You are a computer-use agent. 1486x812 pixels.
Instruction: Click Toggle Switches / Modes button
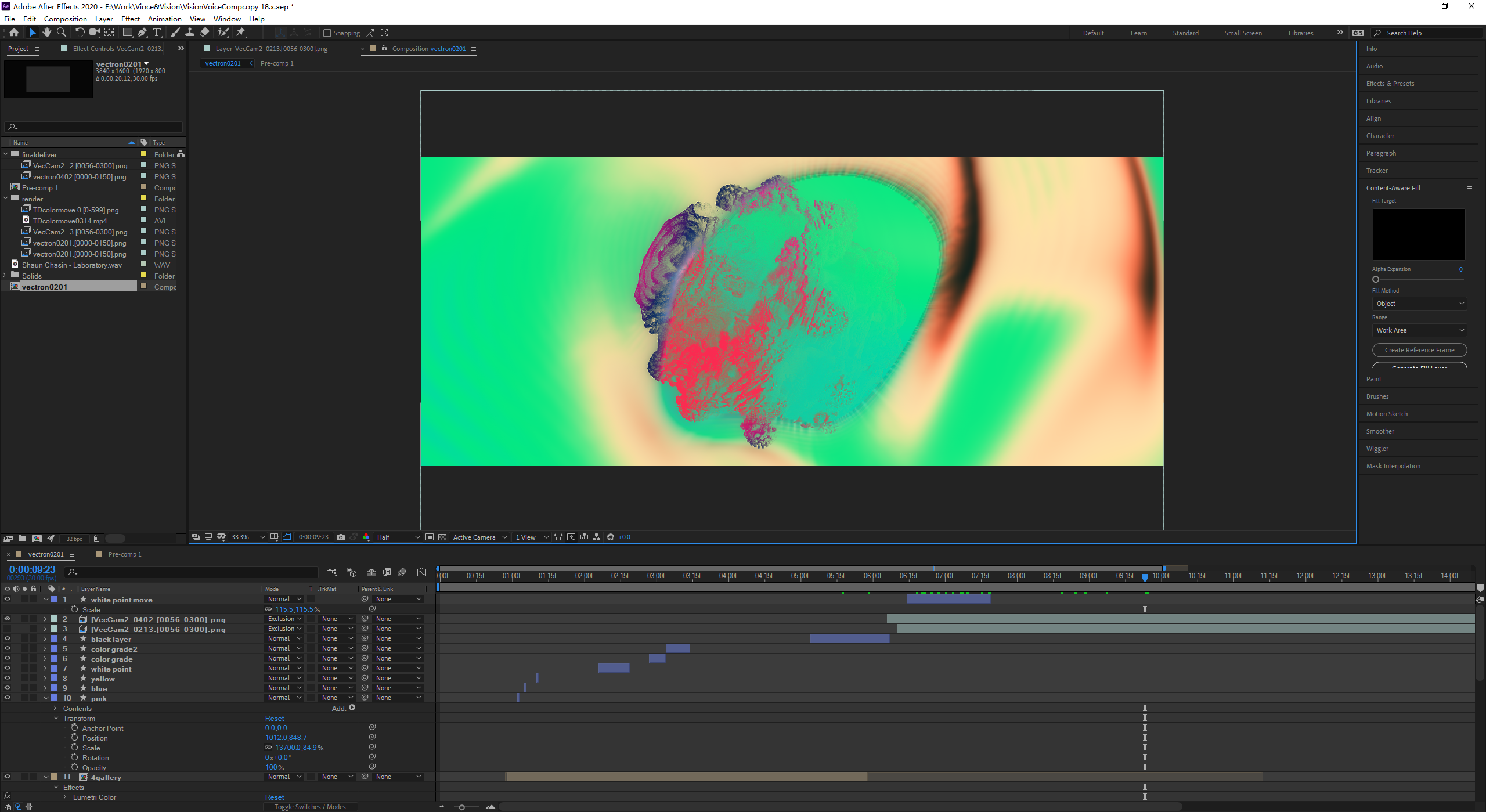click(x=310, y=807)
